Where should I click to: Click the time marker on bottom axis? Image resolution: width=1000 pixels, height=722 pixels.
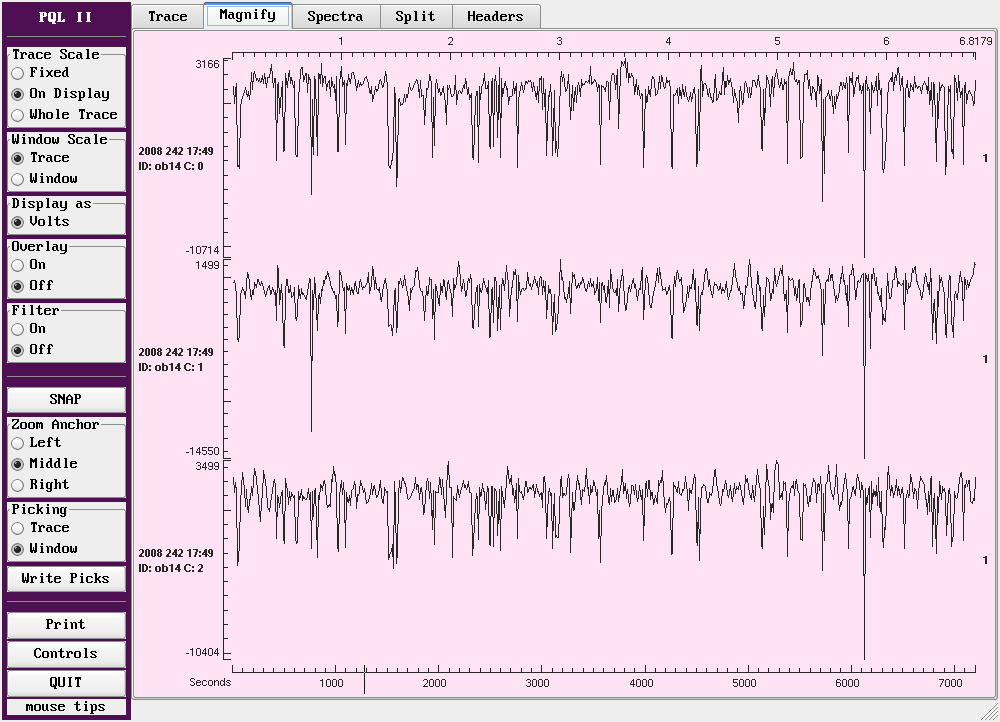click(x=364, y=680)
